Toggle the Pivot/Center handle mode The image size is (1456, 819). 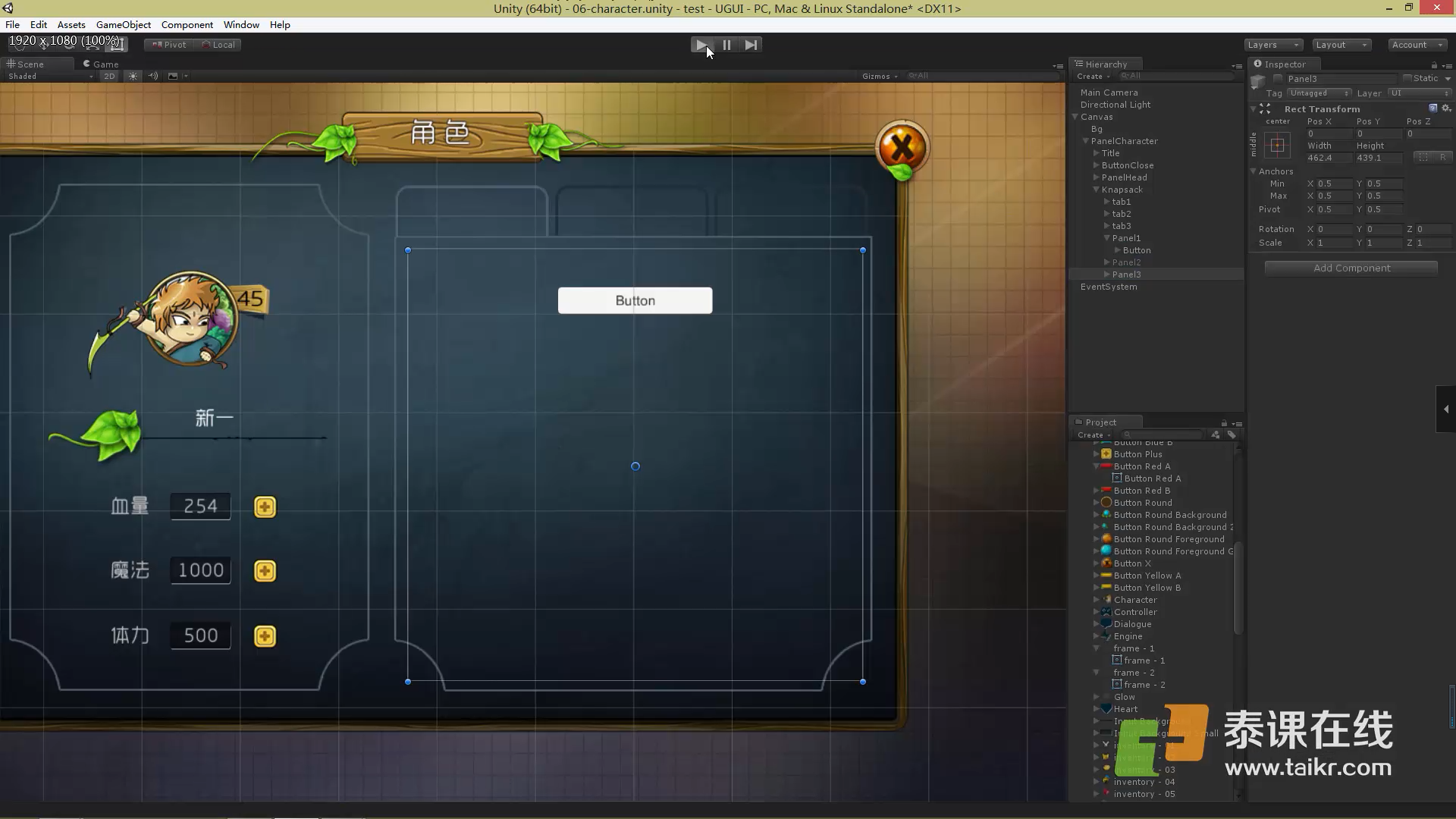(x=169, y=45)
